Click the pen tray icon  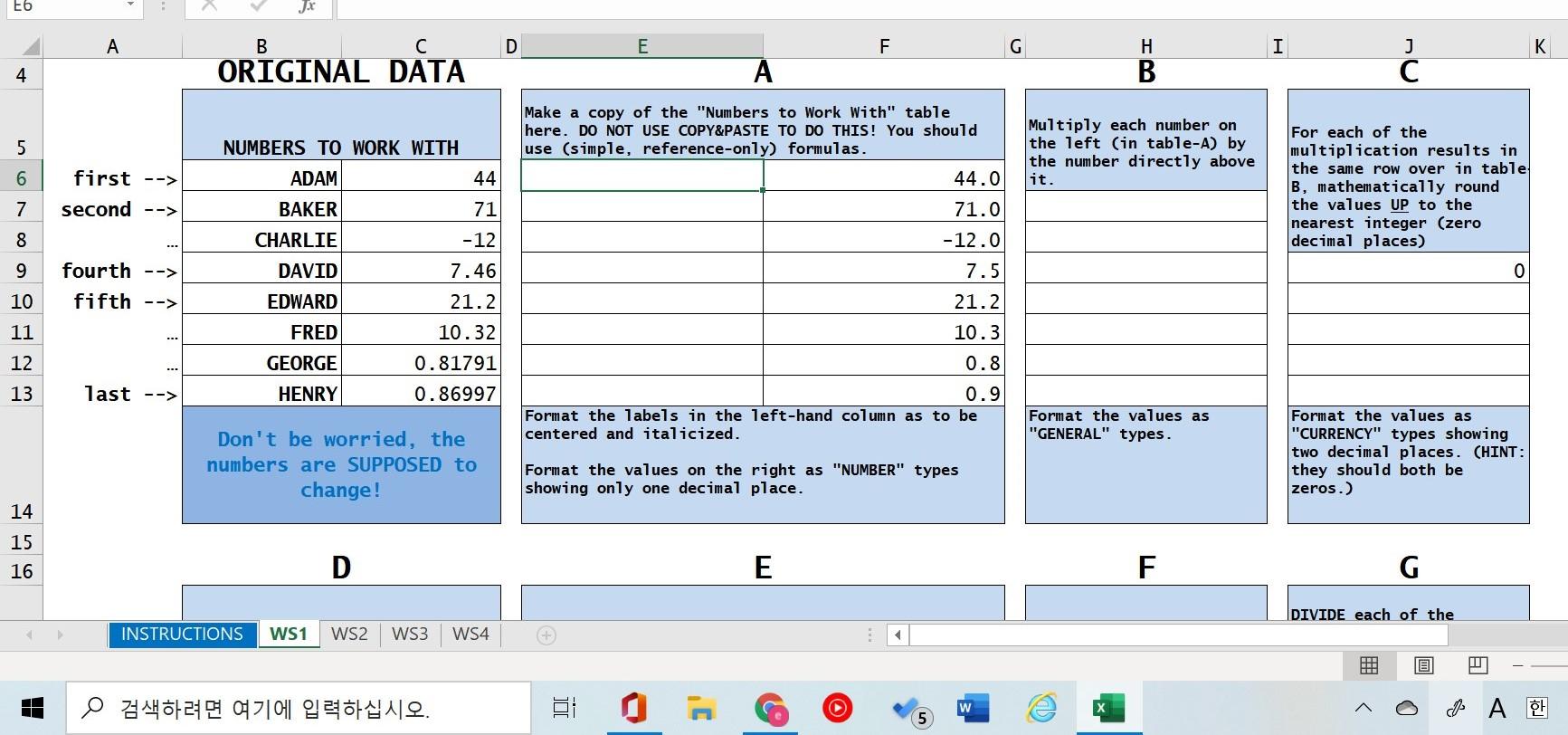pyautogui.click(x=1456, y=708)
